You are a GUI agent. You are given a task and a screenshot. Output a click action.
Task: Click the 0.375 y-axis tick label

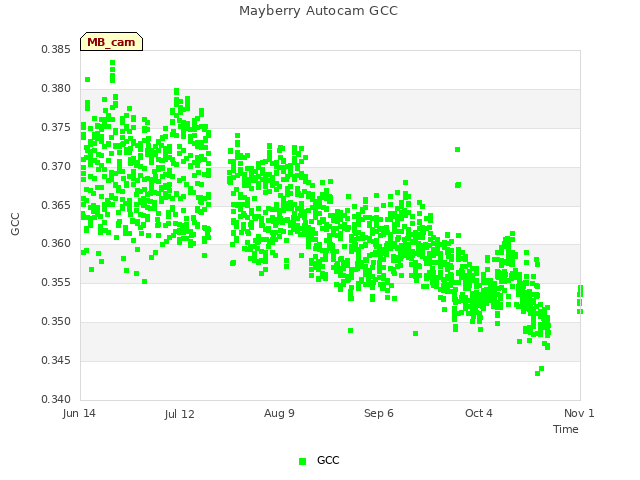(56, 127)
